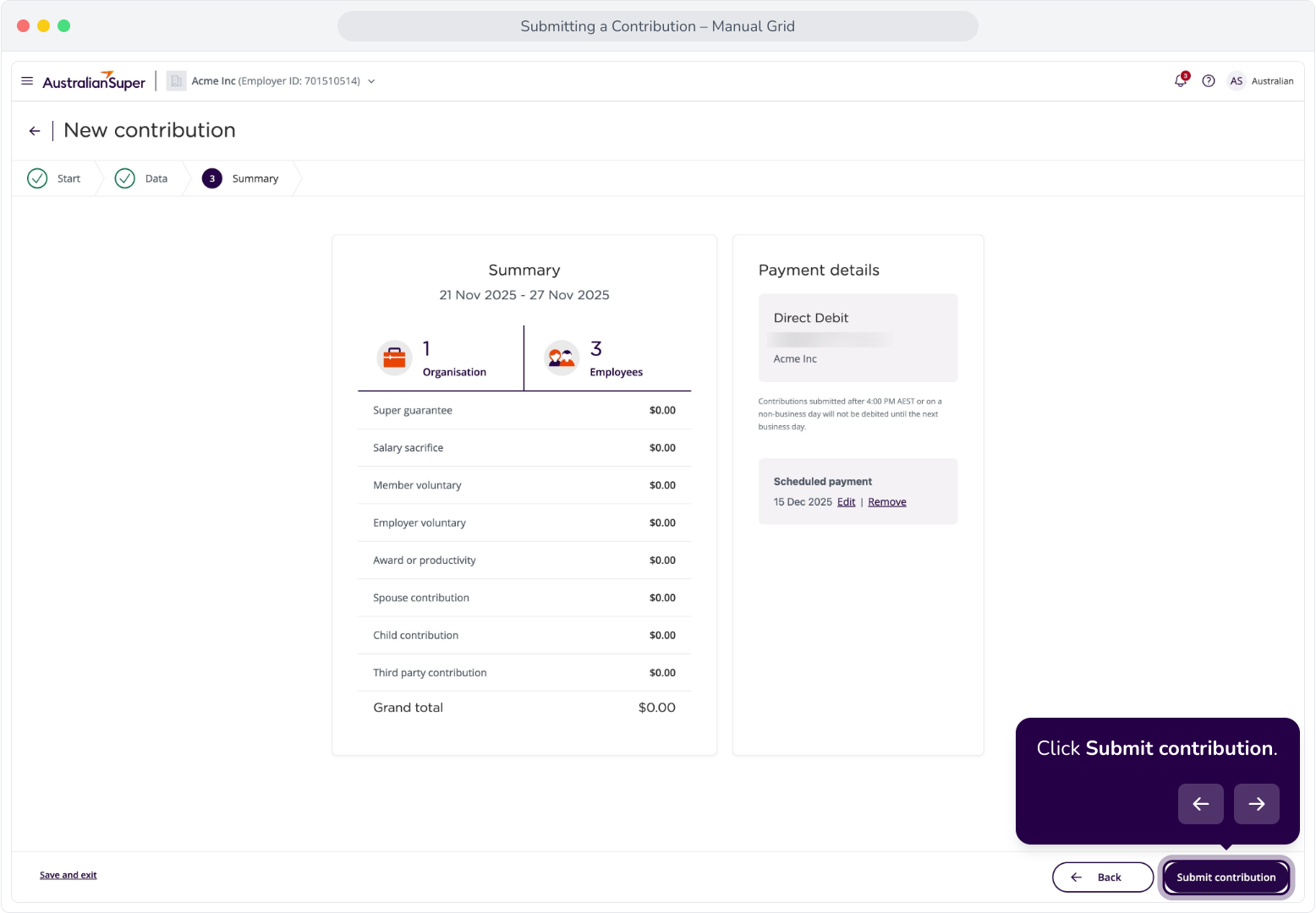Open the help question mark icon
The width and height of the screenshot is (1316, 913).
coord(1209,81)
